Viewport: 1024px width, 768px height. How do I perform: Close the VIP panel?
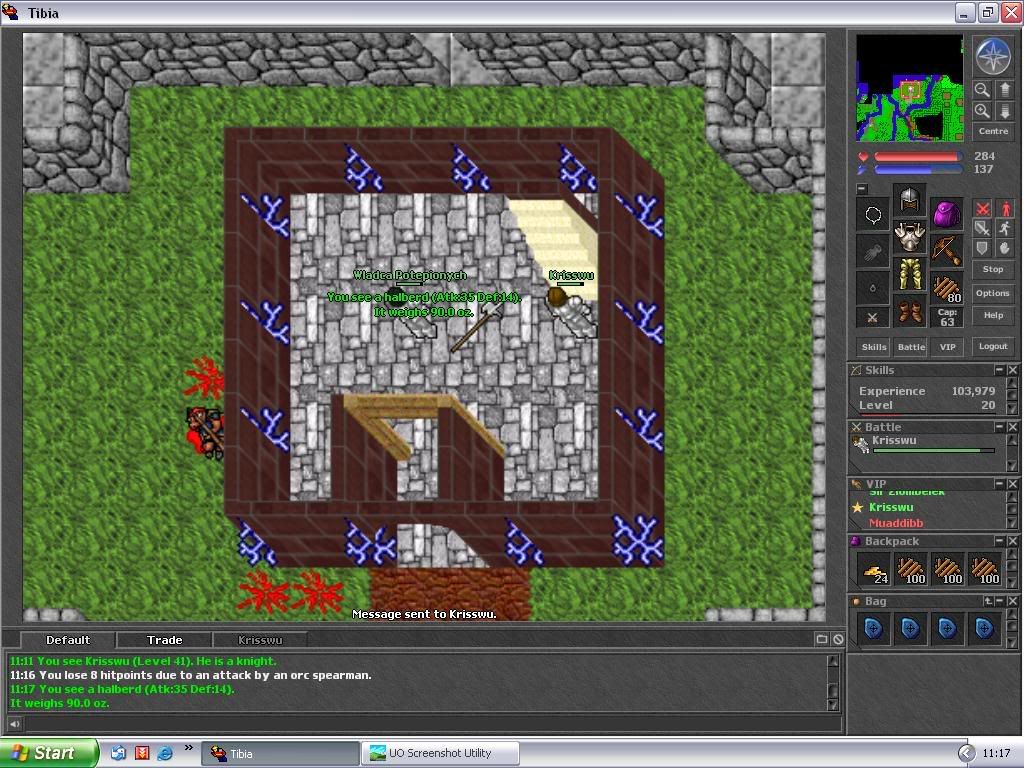point(1012,483)
